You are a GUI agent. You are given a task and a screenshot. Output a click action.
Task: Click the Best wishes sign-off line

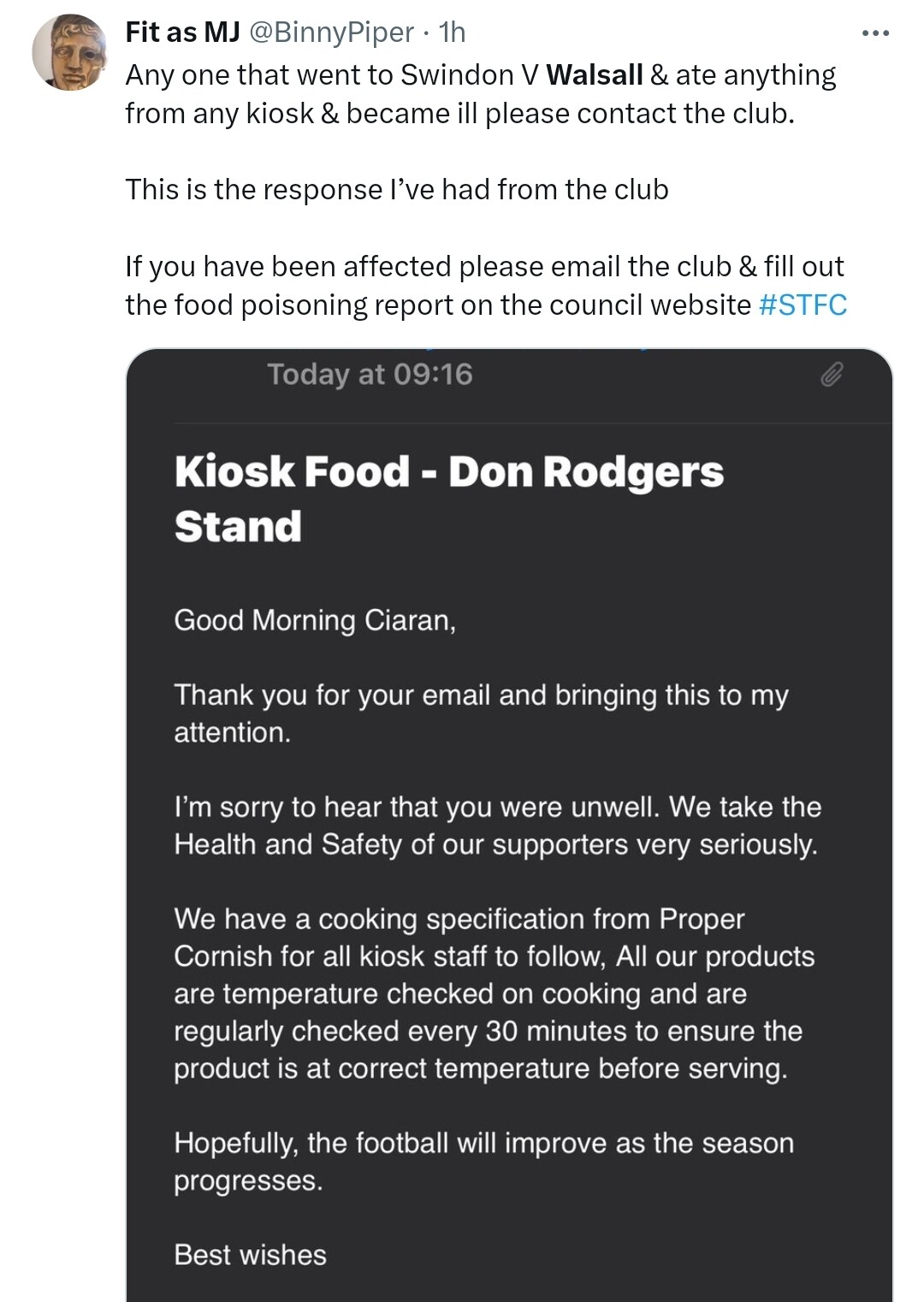250,1255
